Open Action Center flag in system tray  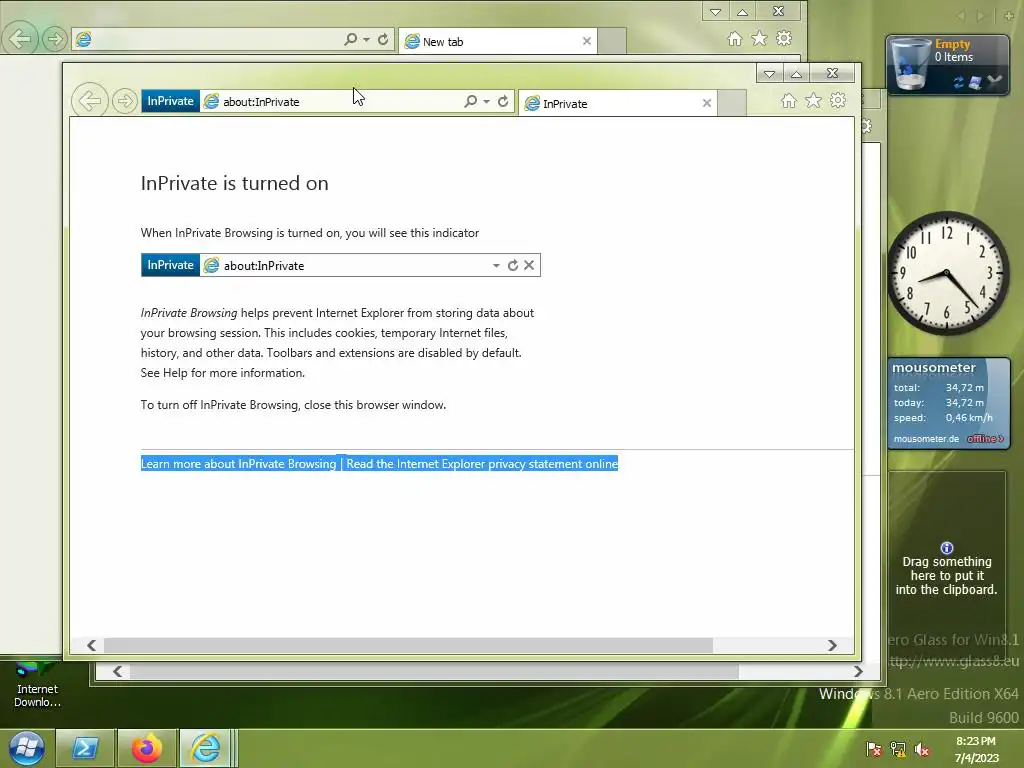(873, 749)
